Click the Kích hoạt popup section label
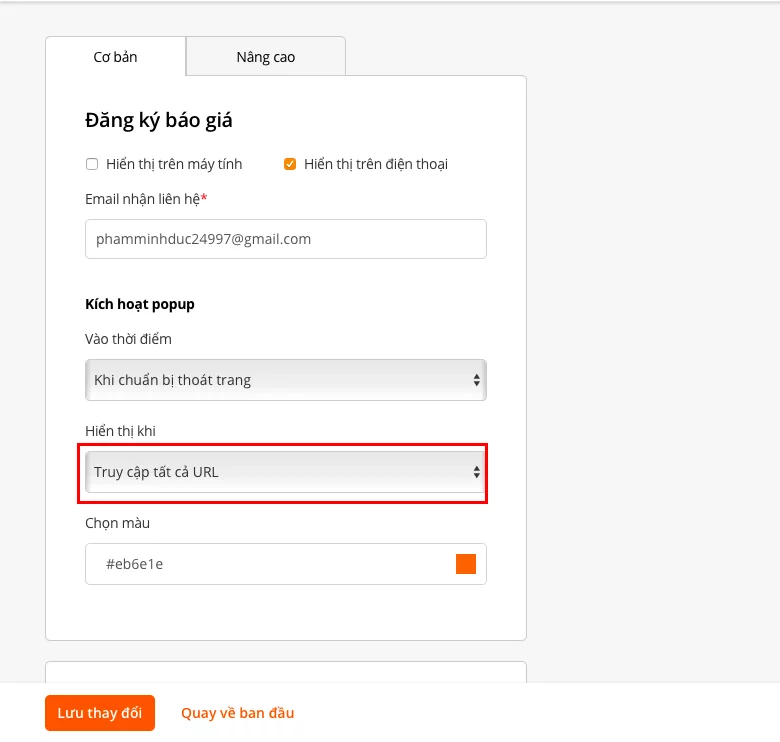 click(x=140, y=304)
